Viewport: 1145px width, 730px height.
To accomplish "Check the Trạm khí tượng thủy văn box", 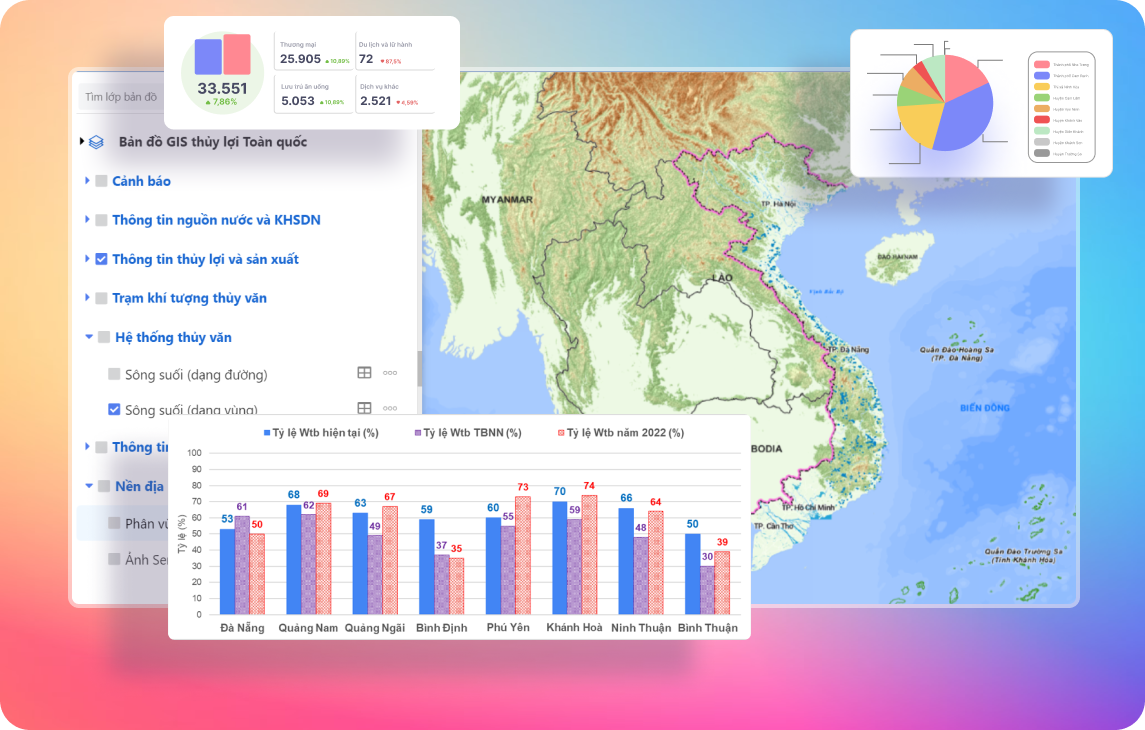I will pyautogui.click(x=101, y=298).
